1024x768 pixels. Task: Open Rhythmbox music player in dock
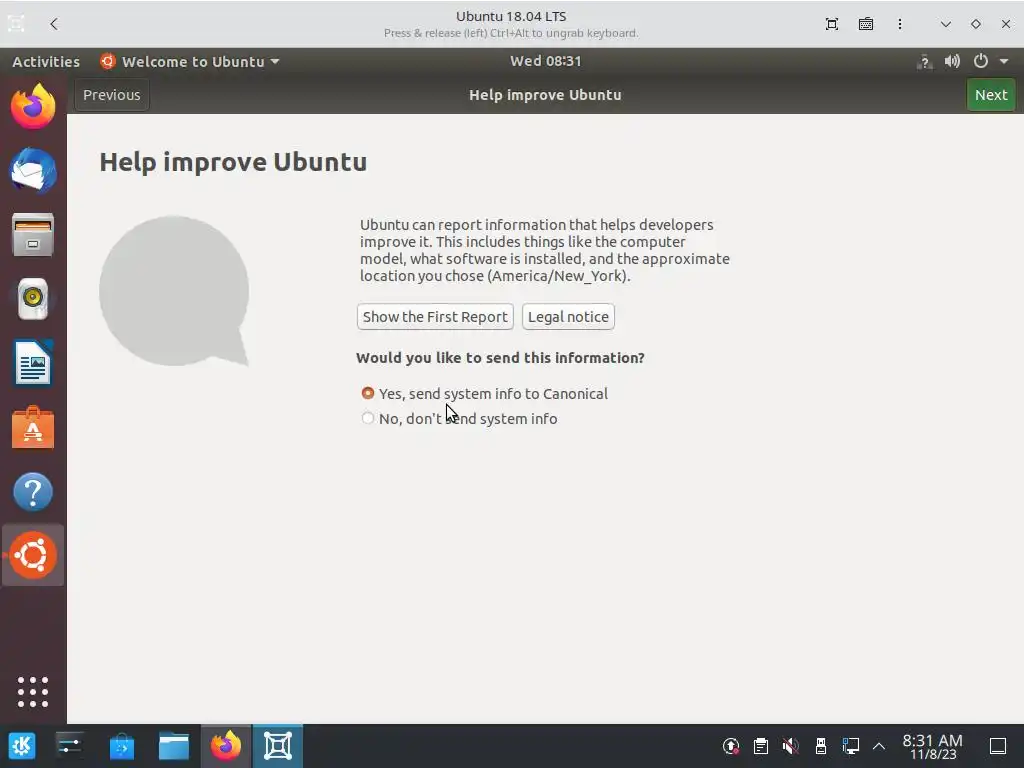point(33,298)
